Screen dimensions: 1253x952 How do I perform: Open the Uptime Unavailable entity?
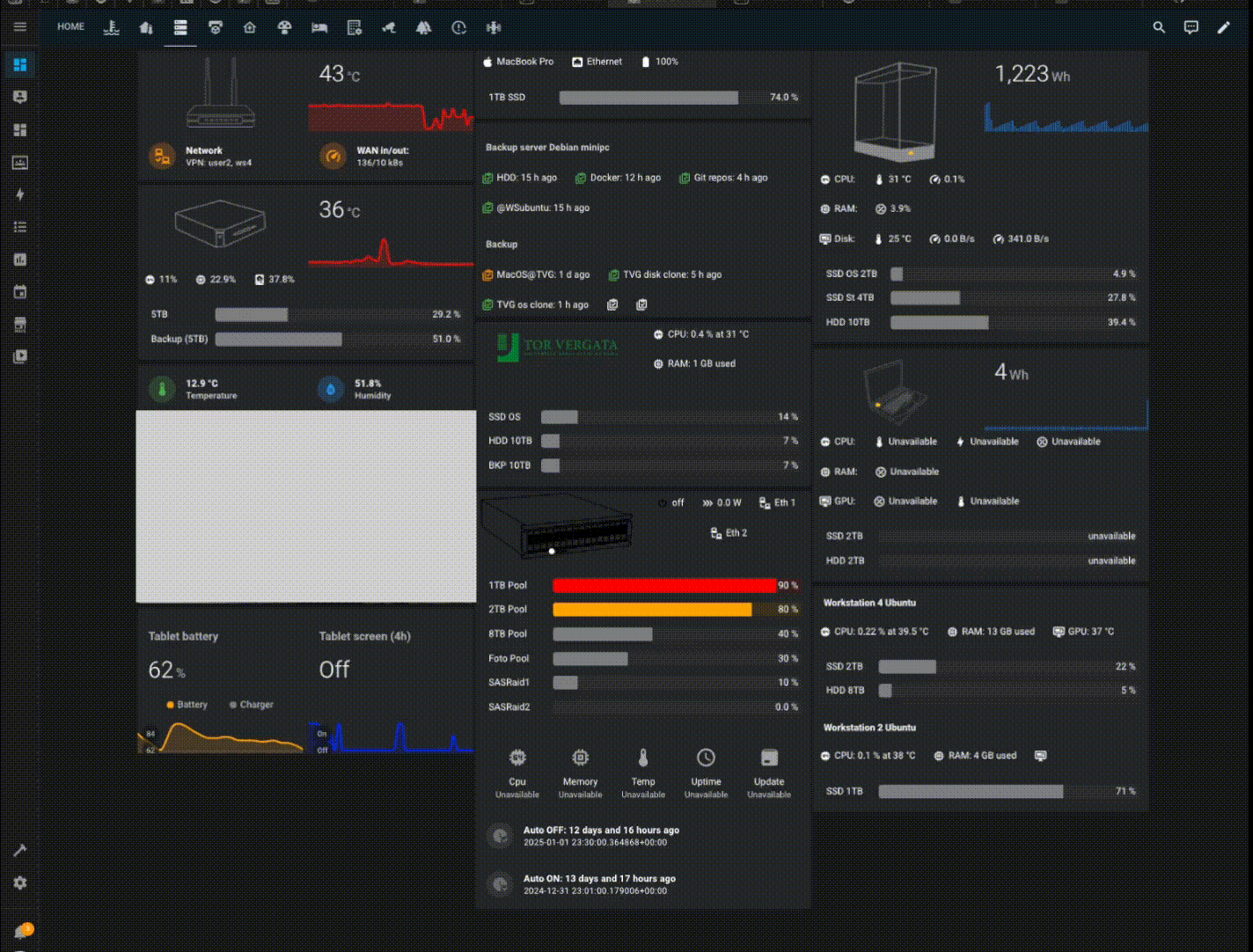tap(706, 774)
